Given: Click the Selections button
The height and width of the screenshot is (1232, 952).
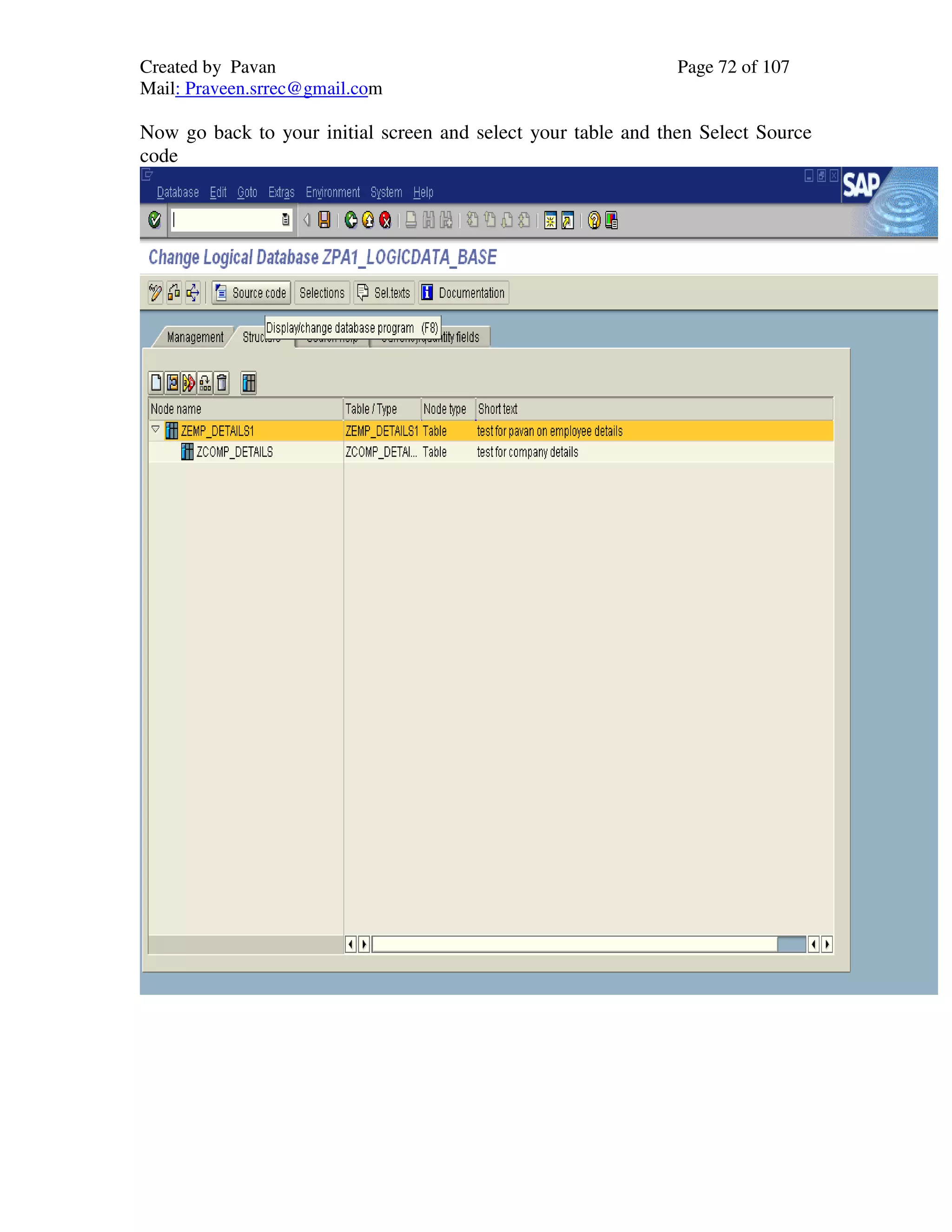Looking at the screenshot, I should tap(322, 293).
